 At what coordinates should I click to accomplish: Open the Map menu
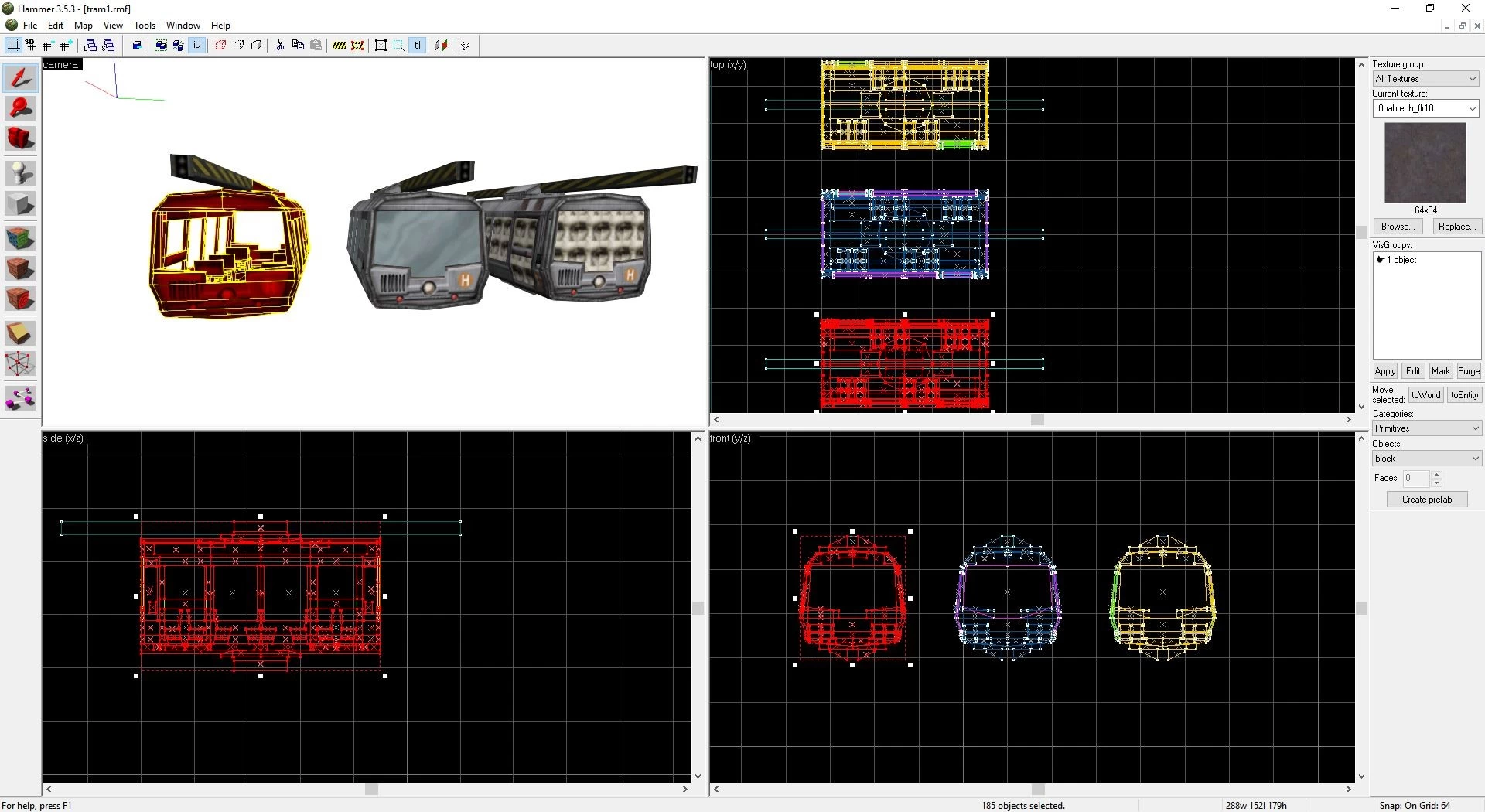pos(83,26)
